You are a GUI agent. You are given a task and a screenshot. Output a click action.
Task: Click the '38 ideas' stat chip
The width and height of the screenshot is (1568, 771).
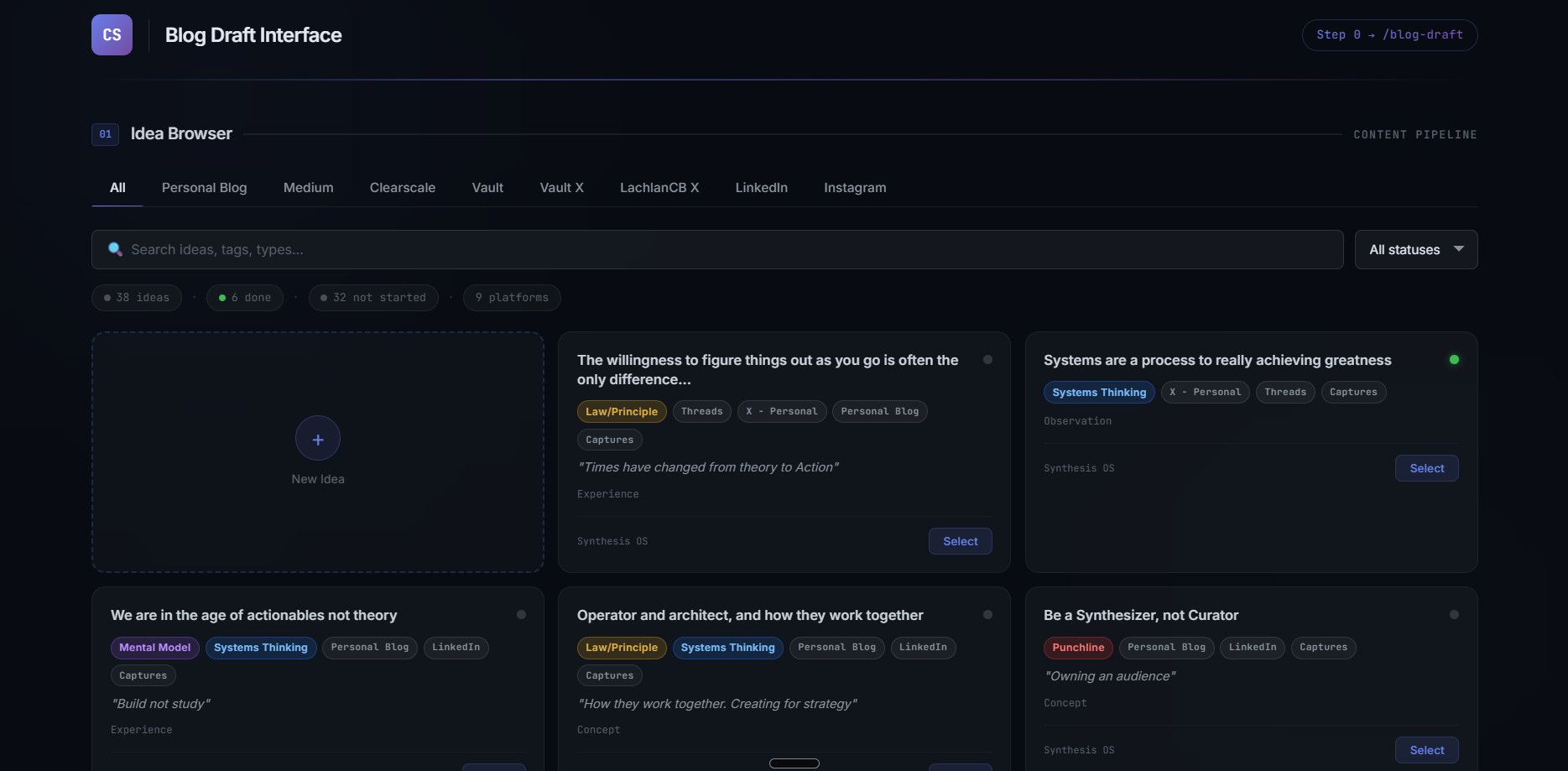coord(137,298)
